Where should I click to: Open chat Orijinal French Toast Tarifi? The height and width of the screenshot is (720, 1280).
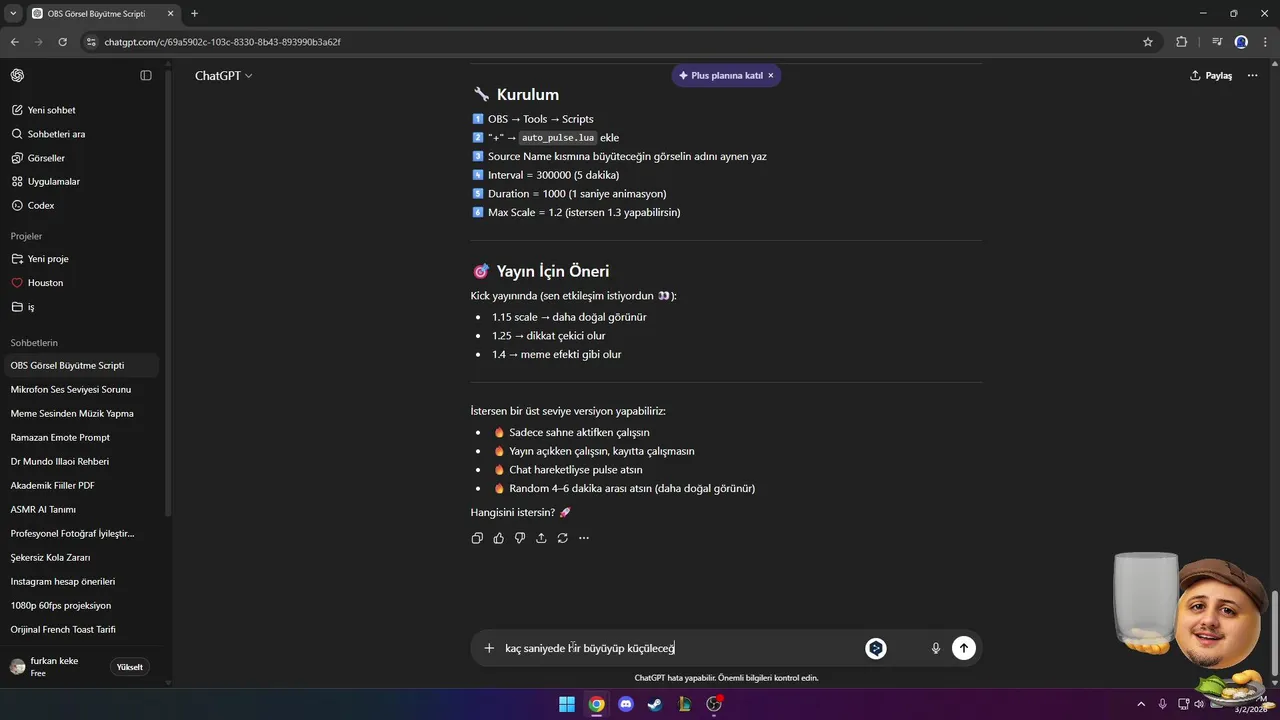[x=80, y=630]
